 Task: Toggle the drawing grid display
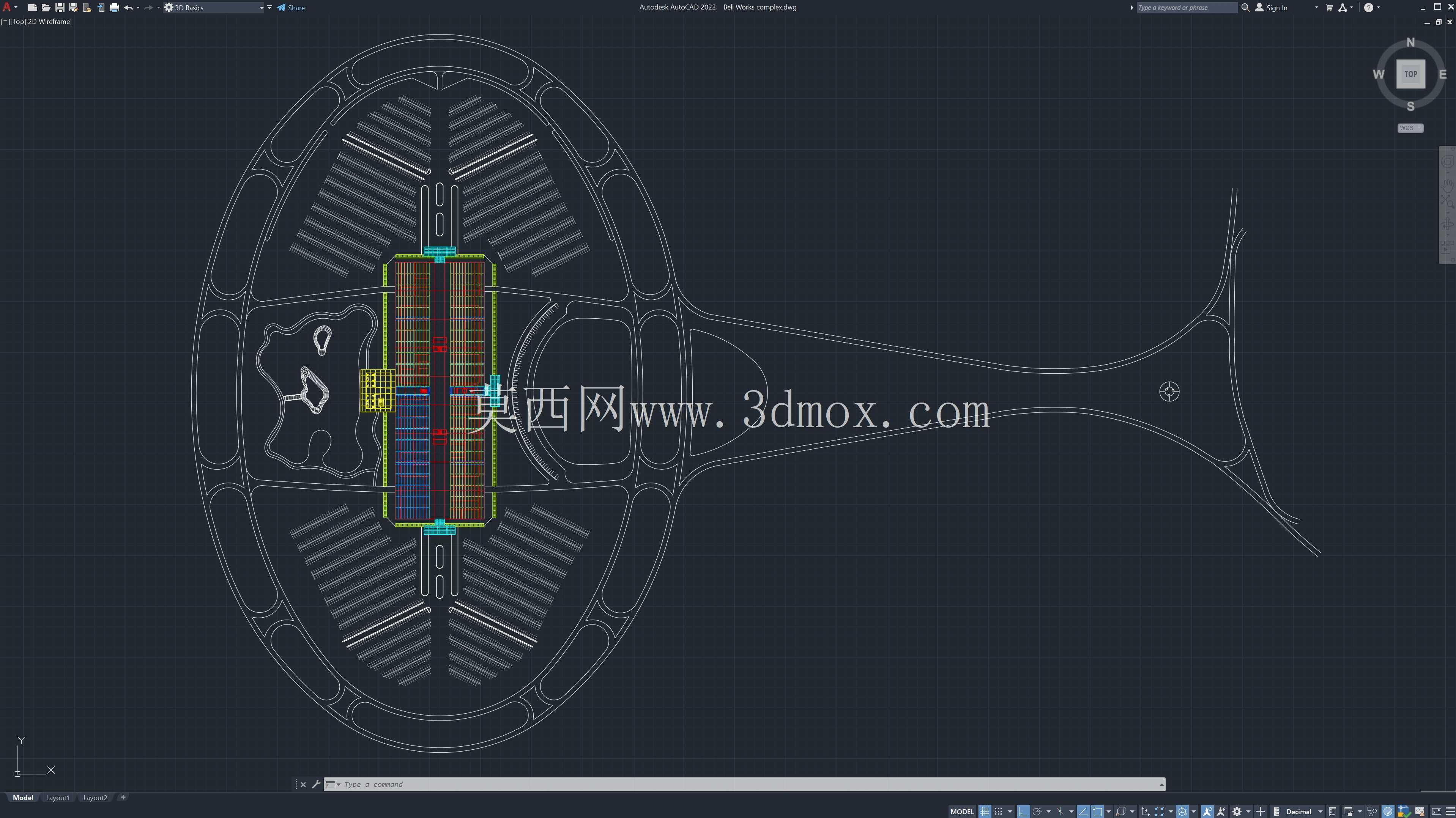pyautogui.click(x=985, y=812)
